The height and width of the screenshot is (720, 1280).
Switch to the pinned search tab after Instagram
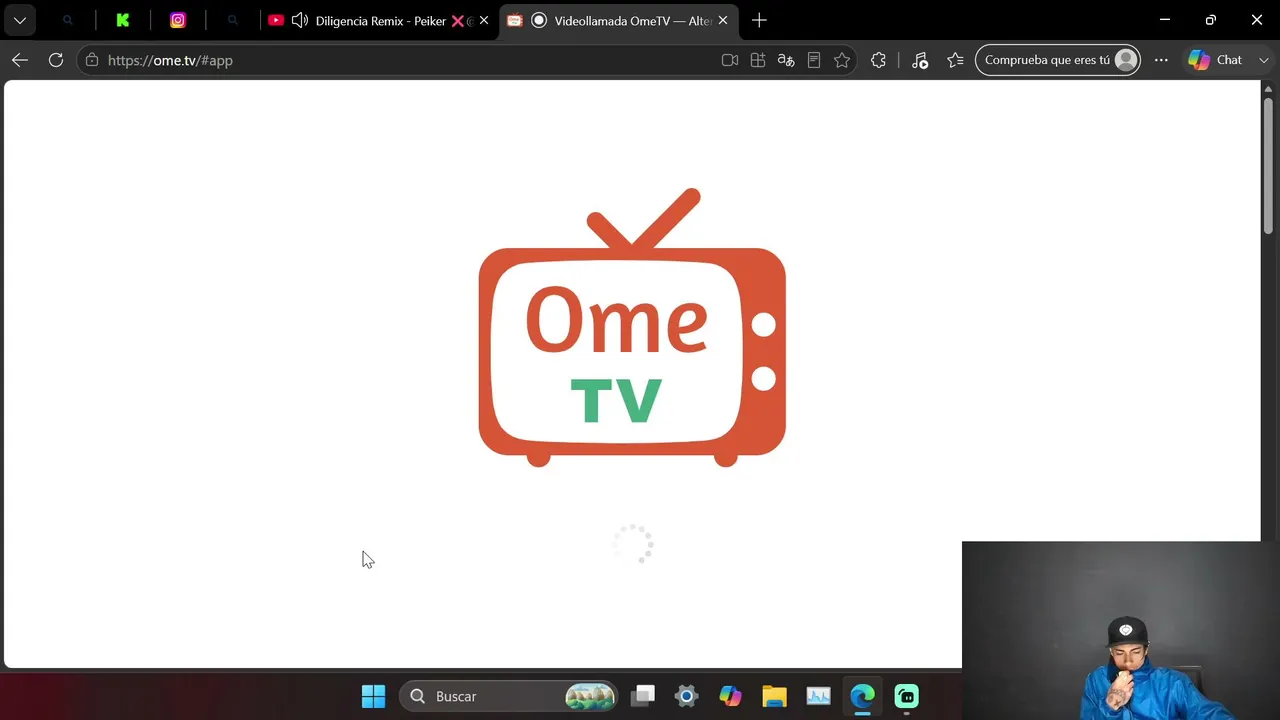click(232, 20)
